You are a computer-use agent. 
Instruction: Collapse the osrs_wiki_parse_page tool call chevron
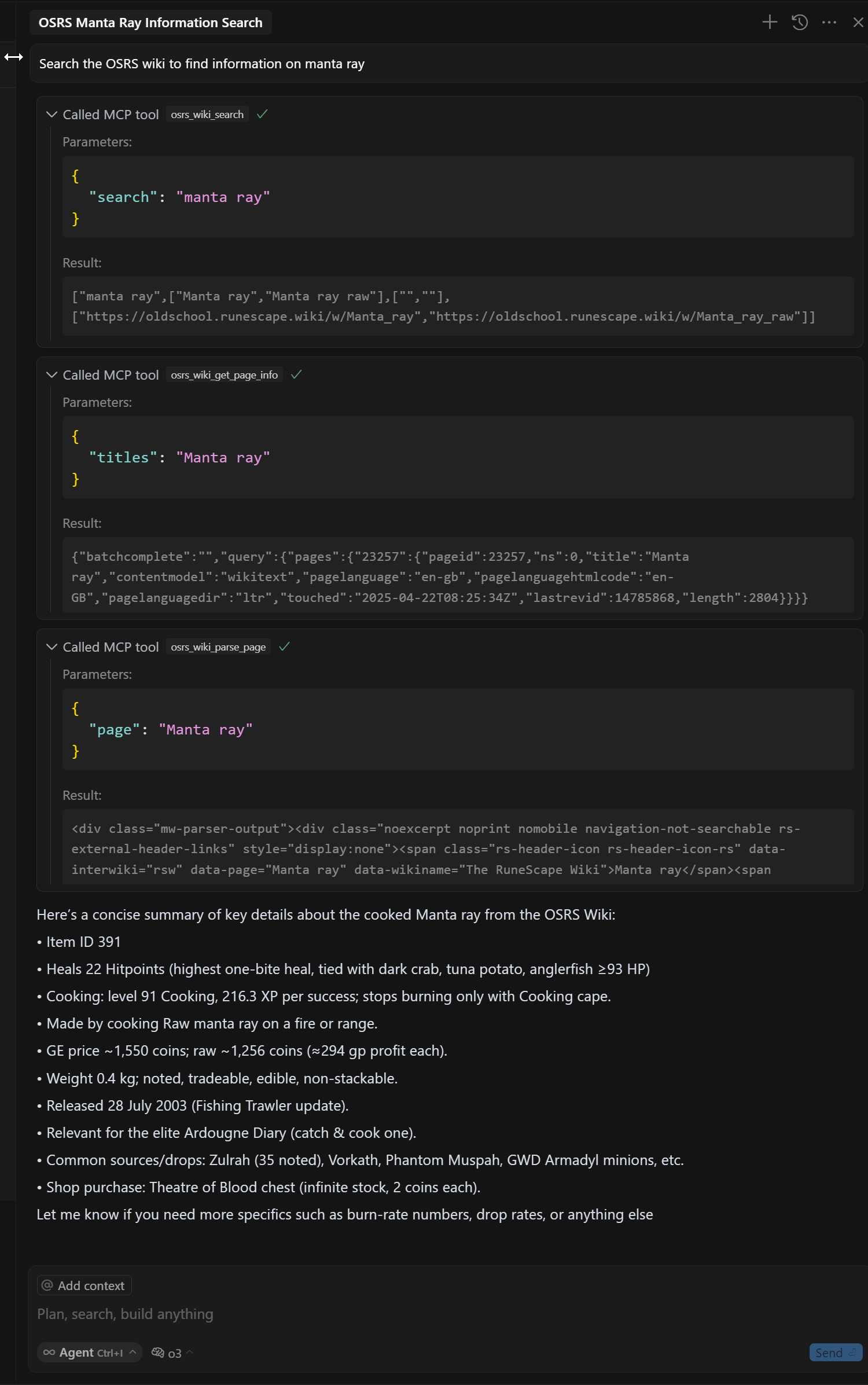coord(52,647)
